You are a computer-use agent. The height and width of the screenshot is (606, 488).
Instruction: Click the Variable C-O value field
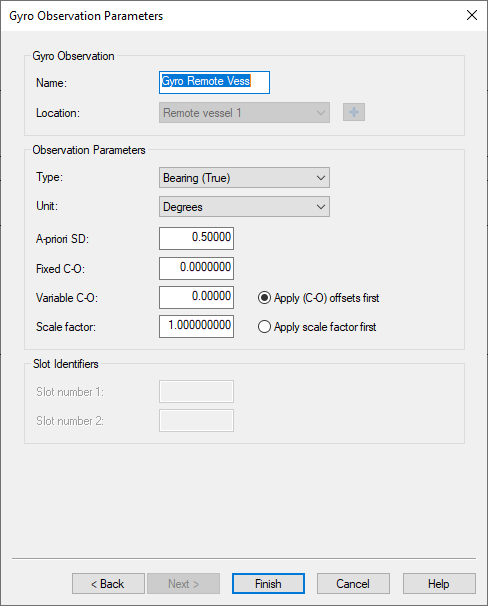196,298
